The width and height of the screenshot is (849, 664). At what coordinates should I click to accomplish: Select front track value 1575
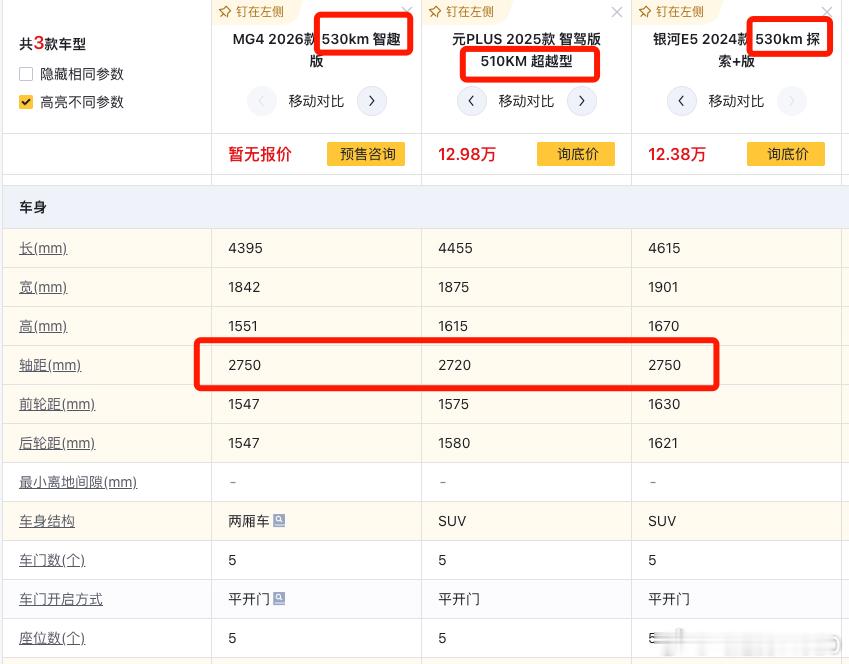click(454, 405)
